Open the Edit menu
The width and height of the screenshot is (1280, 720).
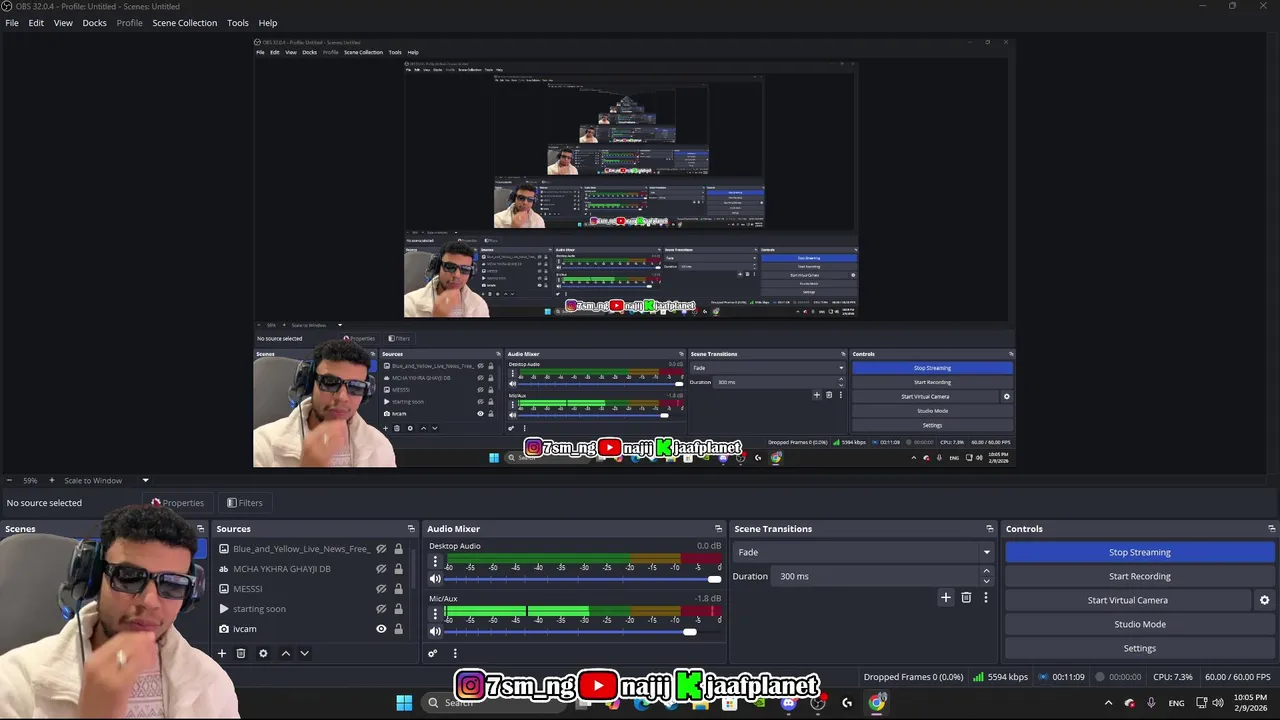tap(36, 23)
